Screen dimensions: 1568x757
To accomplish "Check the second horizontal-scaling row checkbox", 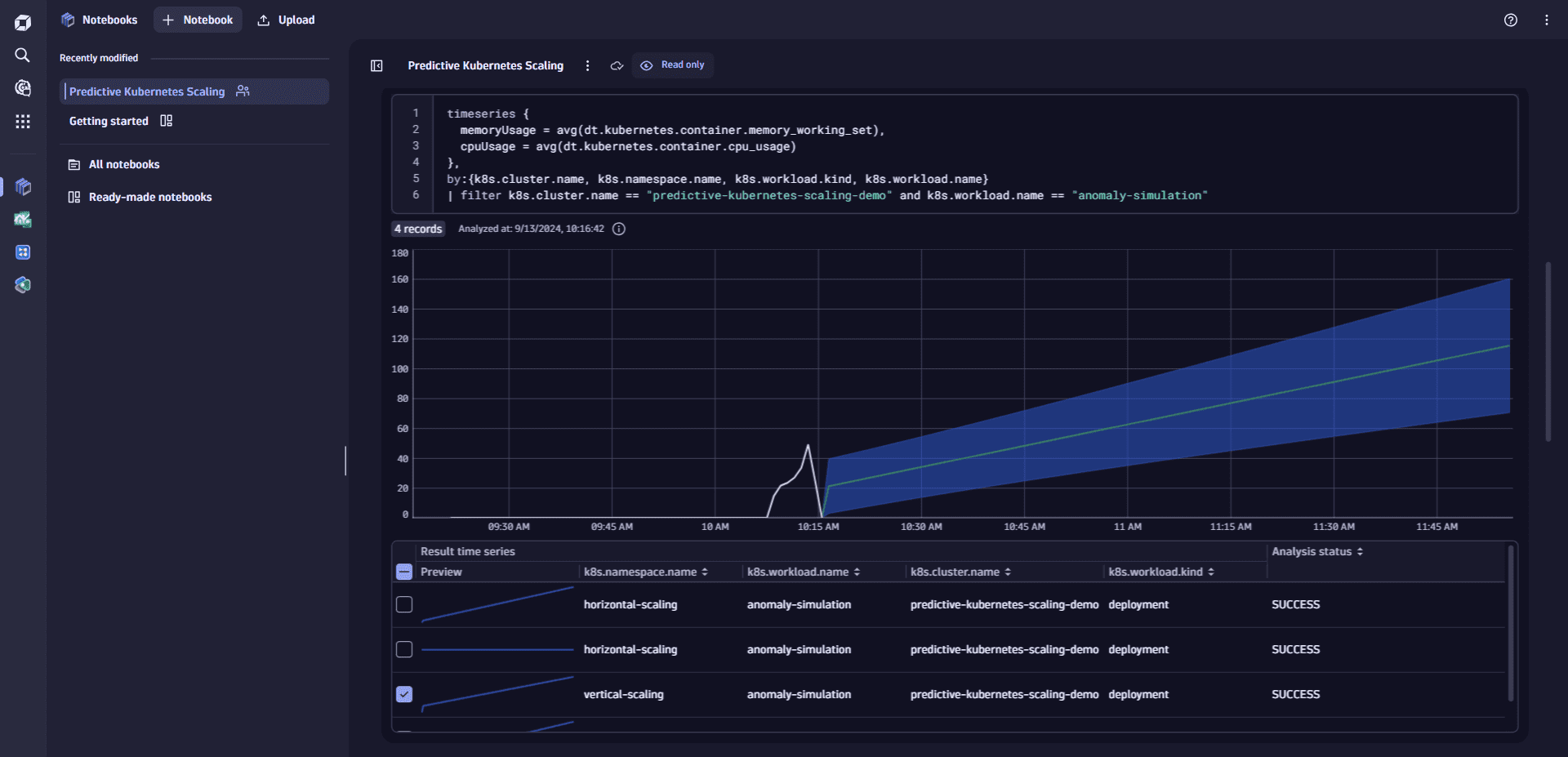I will coord(404,649).
